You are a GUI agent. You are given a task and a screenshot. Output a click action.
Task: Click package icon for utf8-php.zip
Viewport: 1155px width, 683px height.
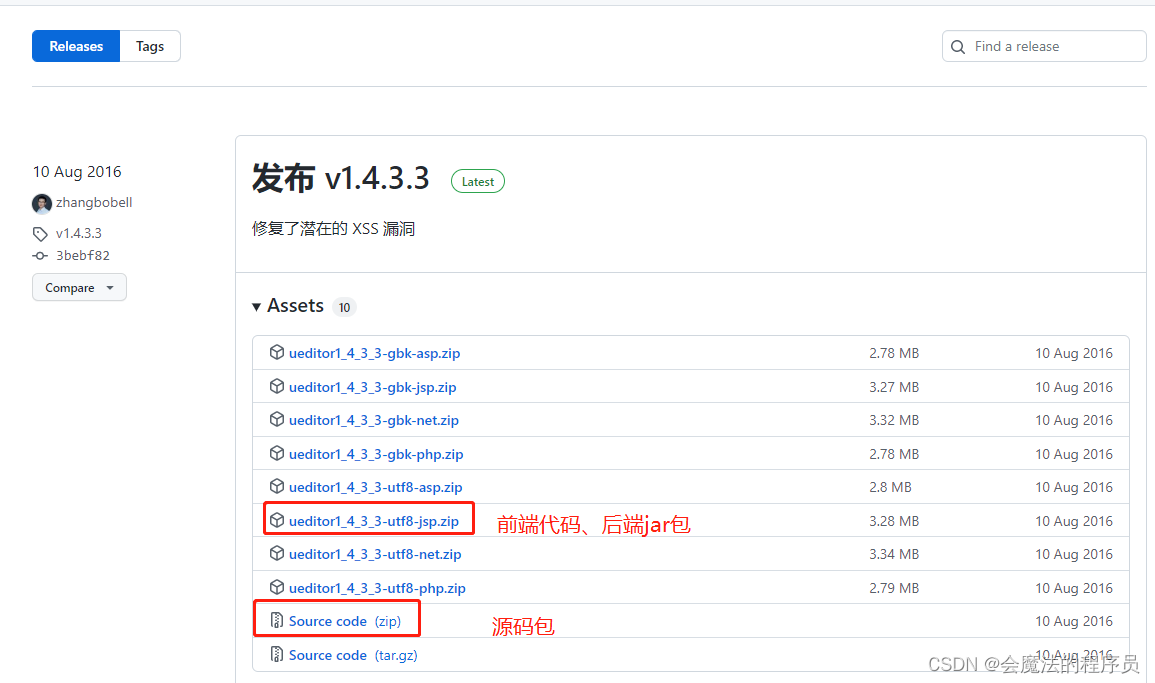point(277,587)
